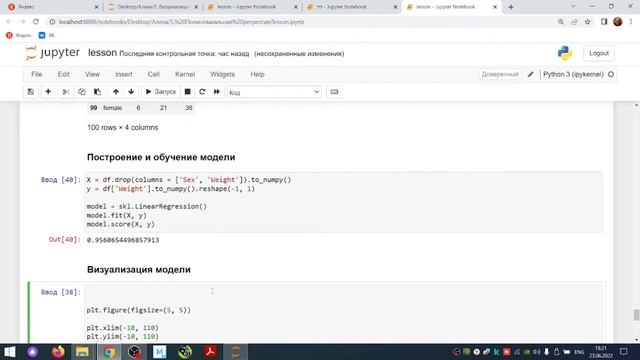Open the Яндекс bookmark
The height and width of the screenshot is (360, 640).
(x=19, y=35)
